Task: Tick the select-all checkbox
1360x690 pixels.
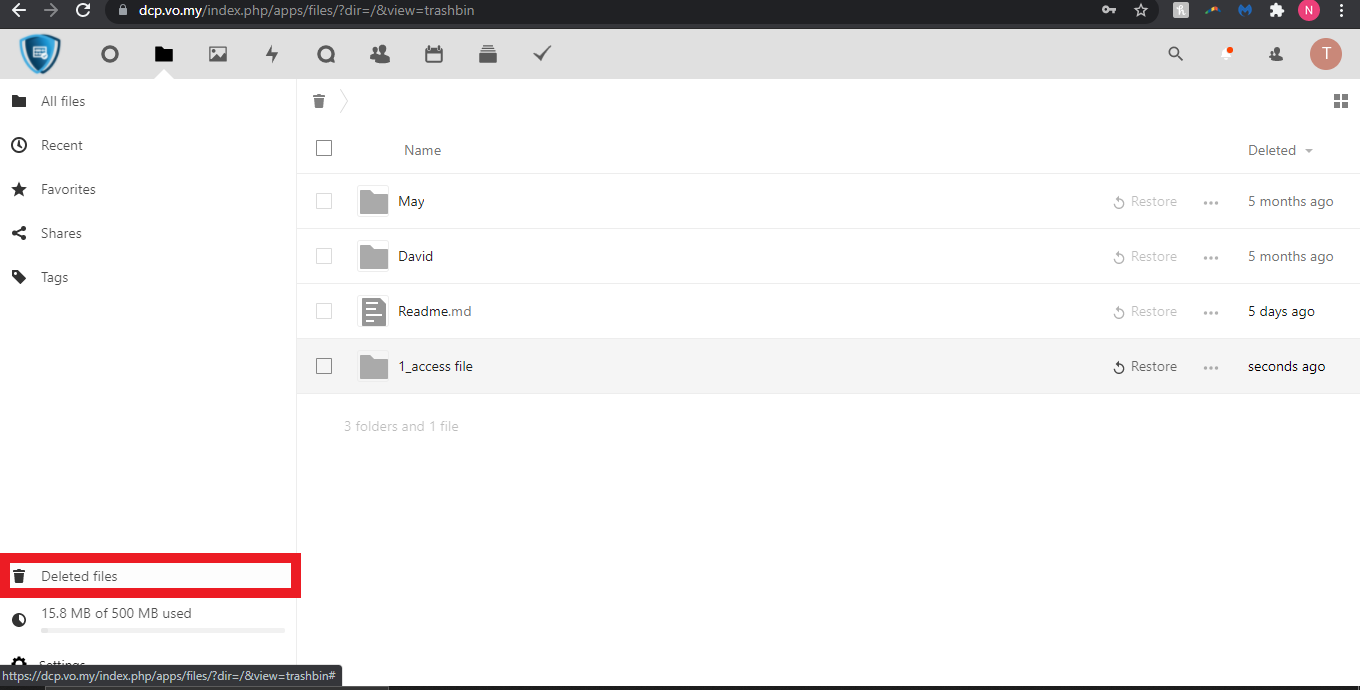Action: coord(324,148)
